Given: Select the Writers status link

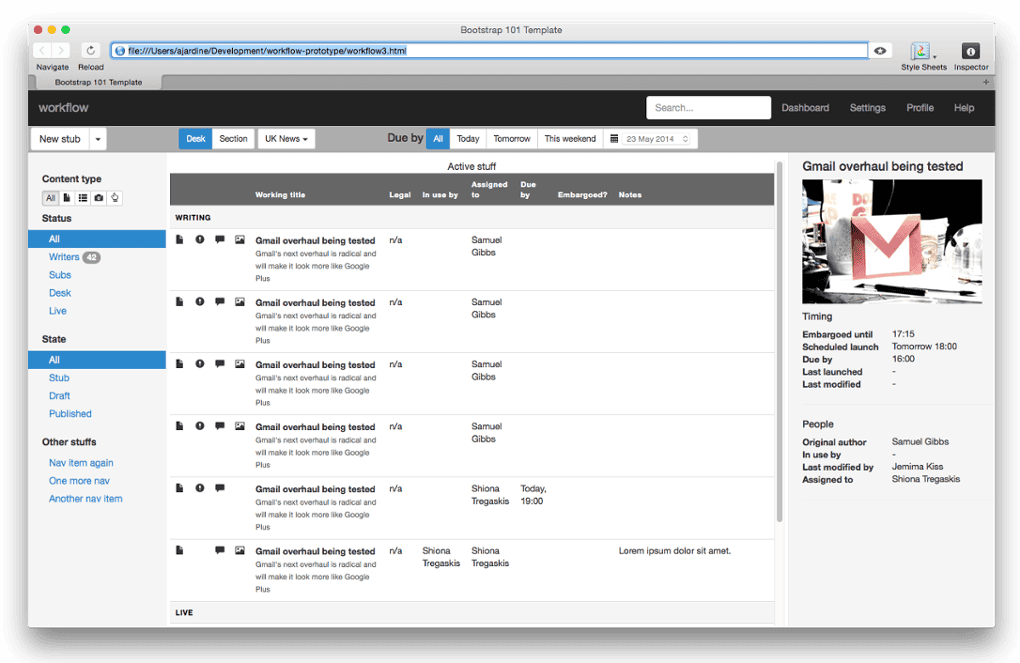Looking at the screenshot, I should [64, 257].
